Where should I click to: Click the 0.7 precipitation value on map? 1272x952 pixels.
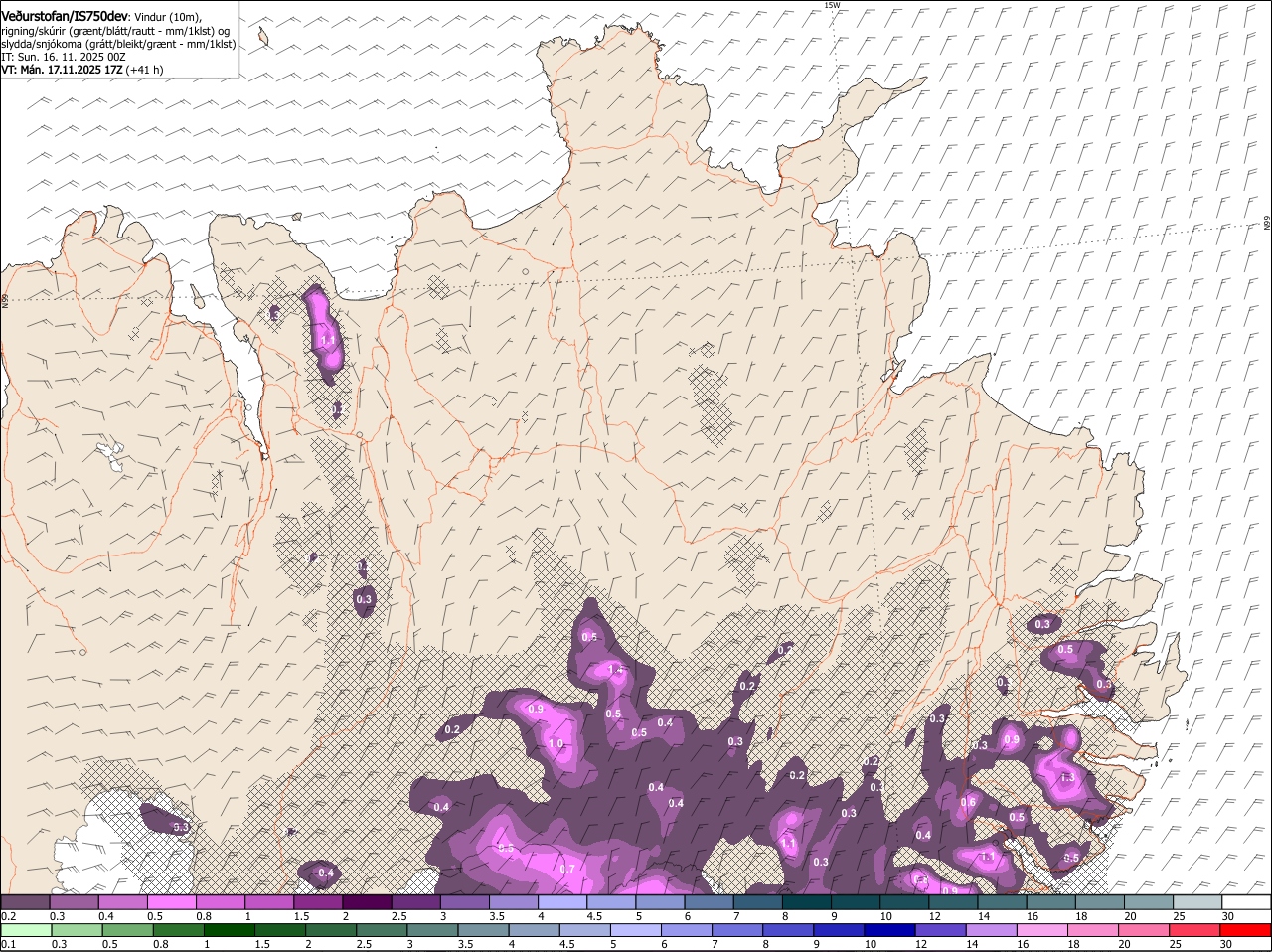(567, 869)
